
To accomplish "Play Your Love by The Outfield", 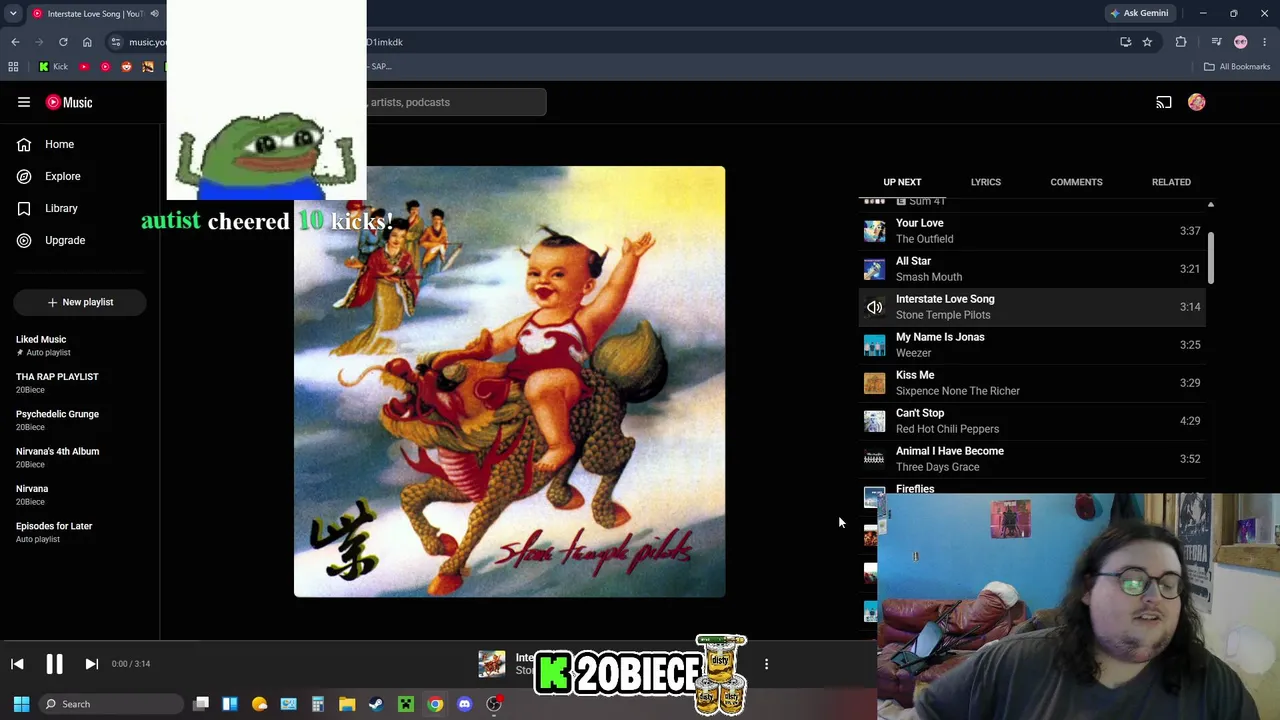I will pyautogui.click(x=1032, y=231).
